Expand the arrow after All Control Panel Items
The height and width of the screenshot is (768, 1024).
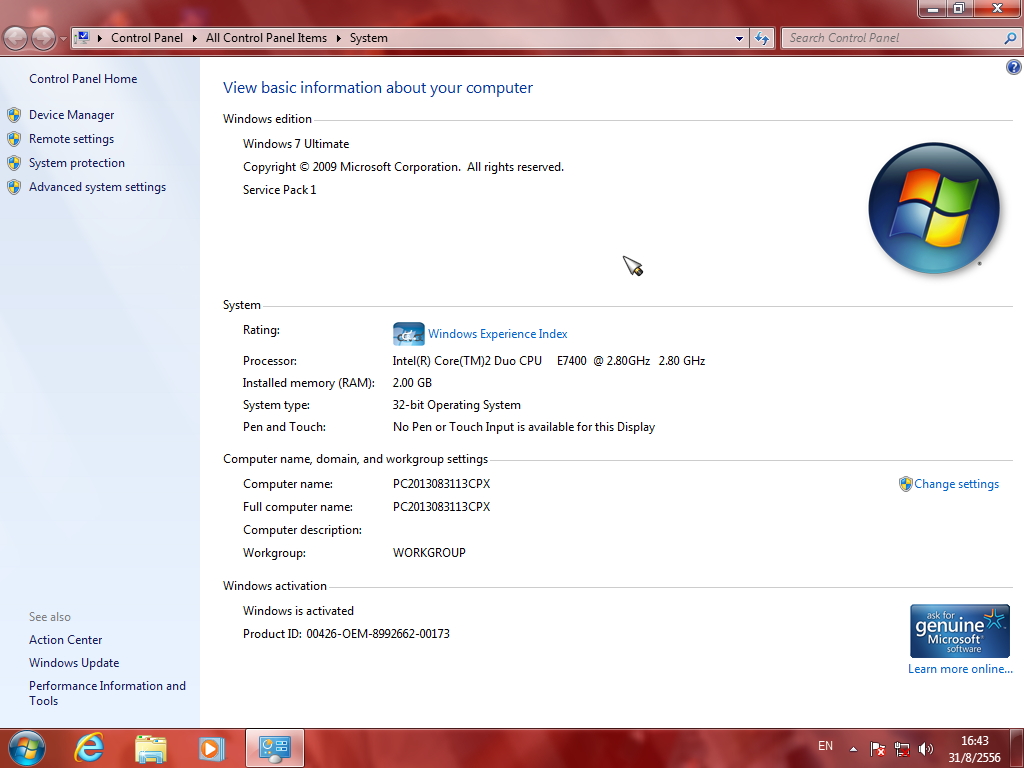(339, 38)
